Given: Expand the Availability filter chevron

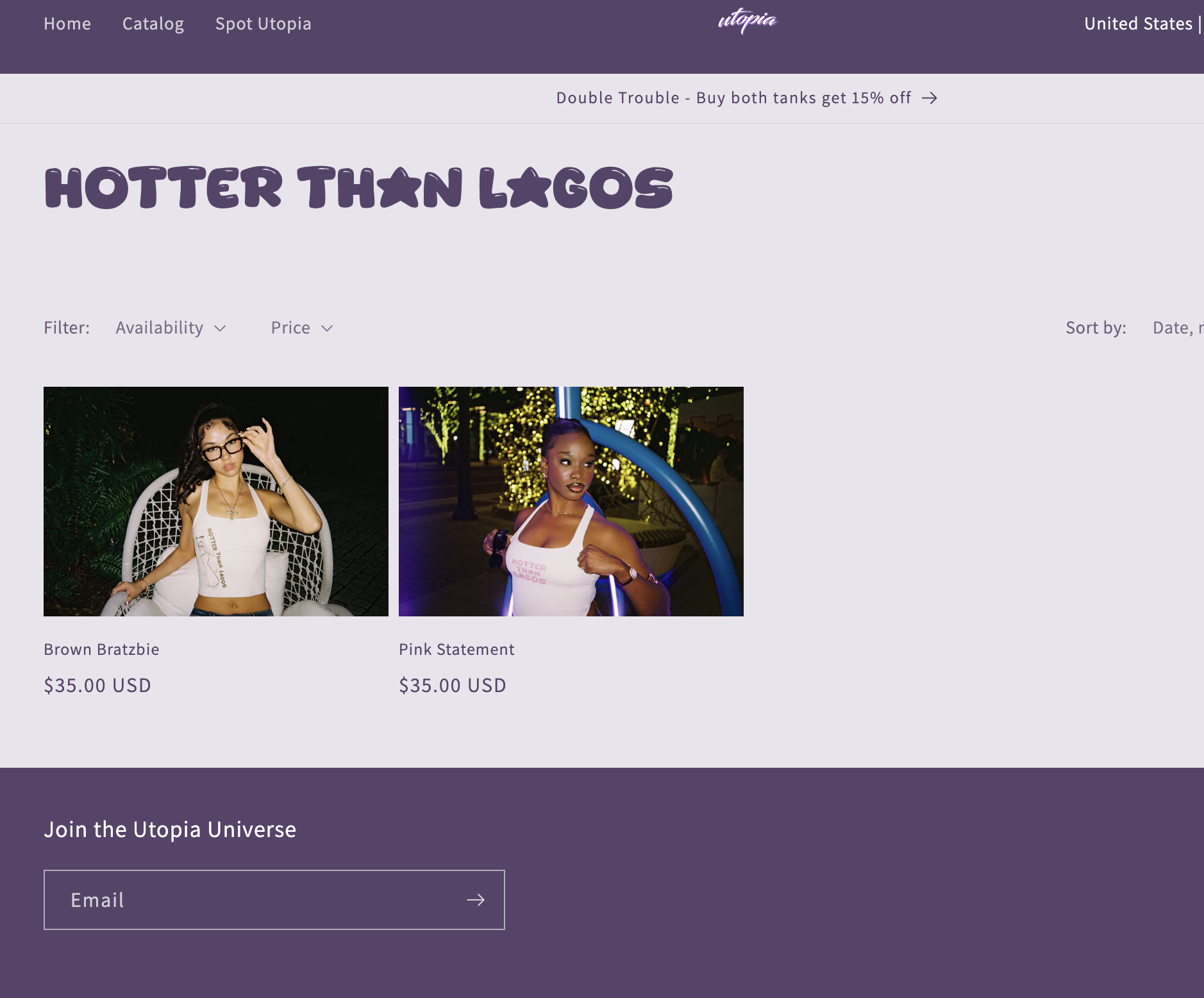Looking at the screenshot, I should tap(220, 328).
